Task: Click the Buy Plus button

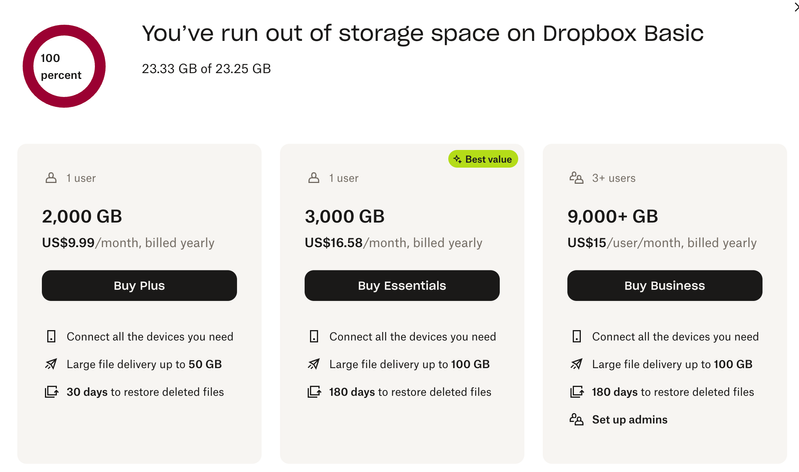Action: pos(139,286)
